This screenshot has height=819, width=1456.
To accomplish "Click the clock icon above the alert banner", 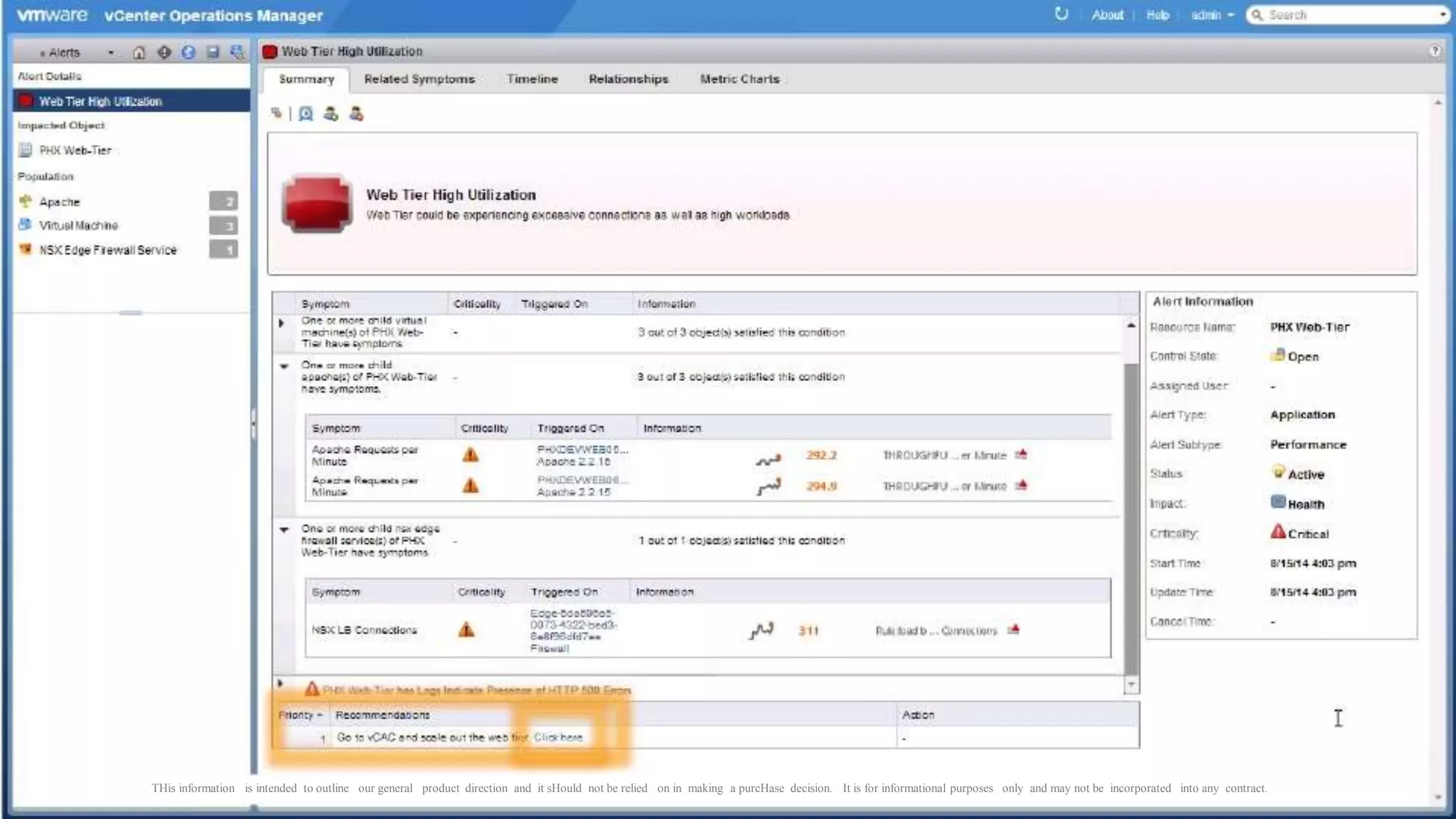I will pyautogui.click(x=306, y=114).
